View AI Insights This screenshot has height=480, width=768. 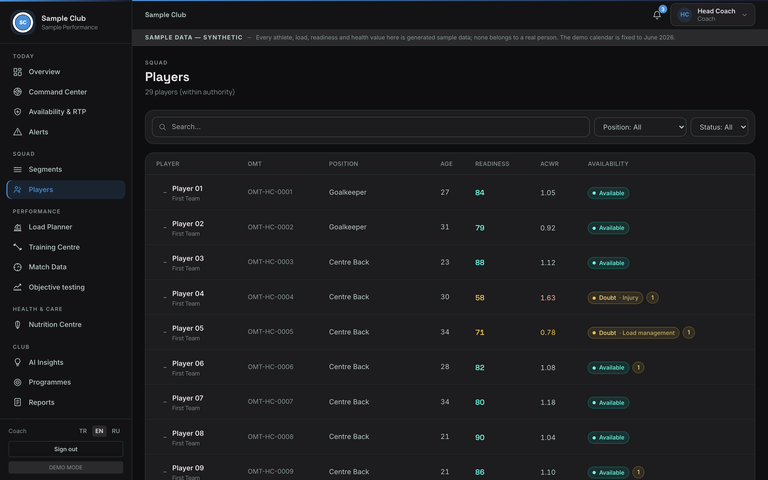66,362
